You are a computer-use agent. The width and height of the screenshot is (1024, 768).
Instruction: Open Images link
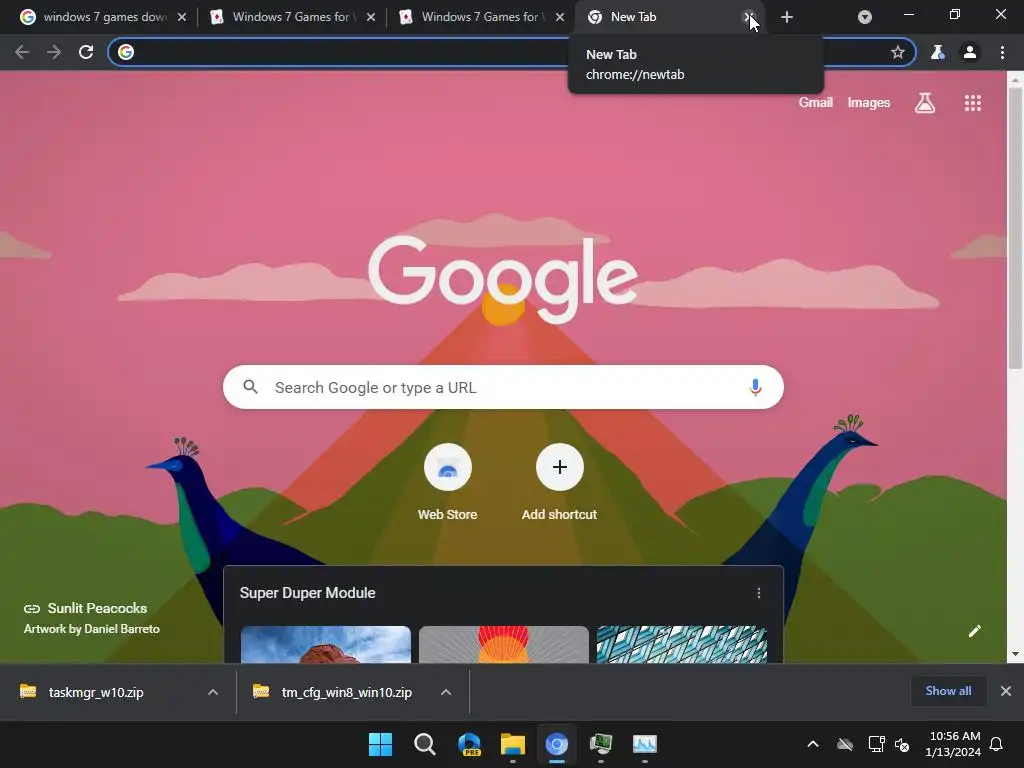(869, 103)
